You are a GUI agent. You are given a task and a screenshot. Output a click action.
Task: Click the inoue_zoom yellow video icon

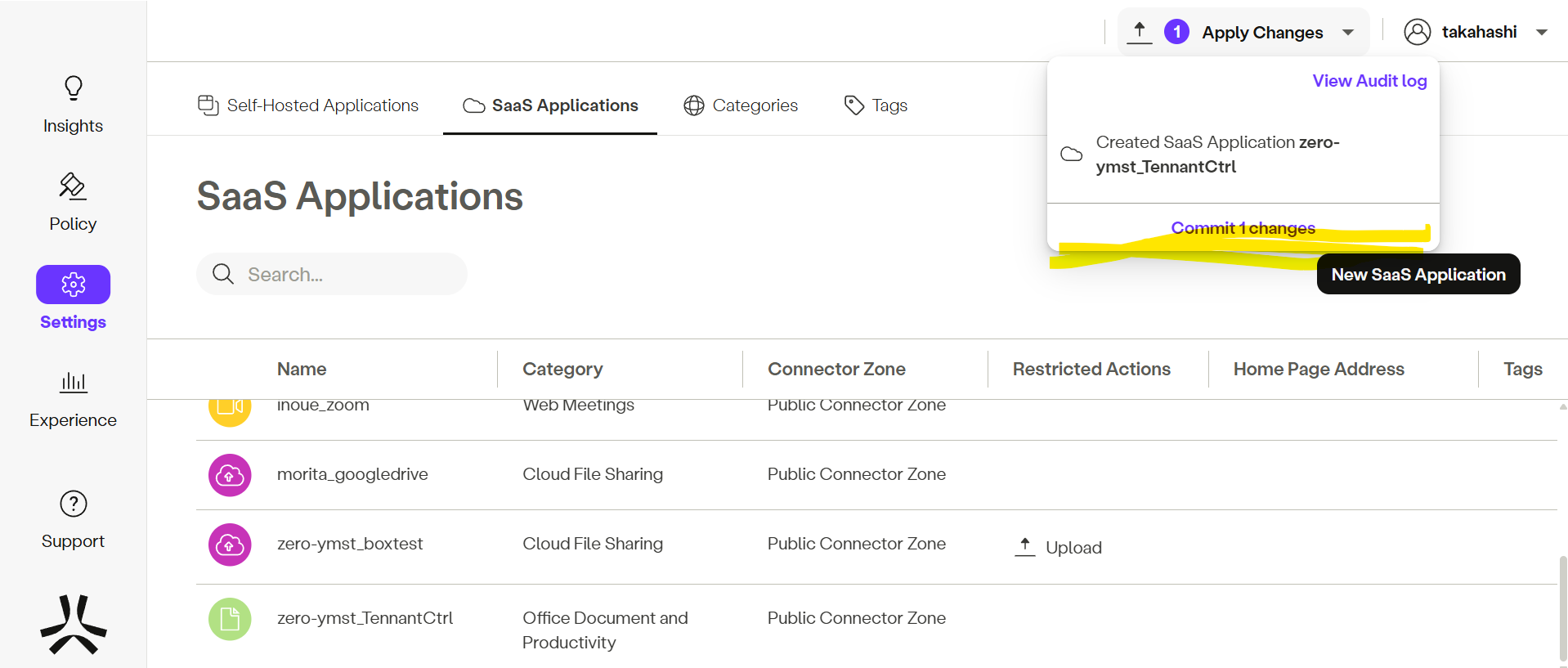point(230,408)
